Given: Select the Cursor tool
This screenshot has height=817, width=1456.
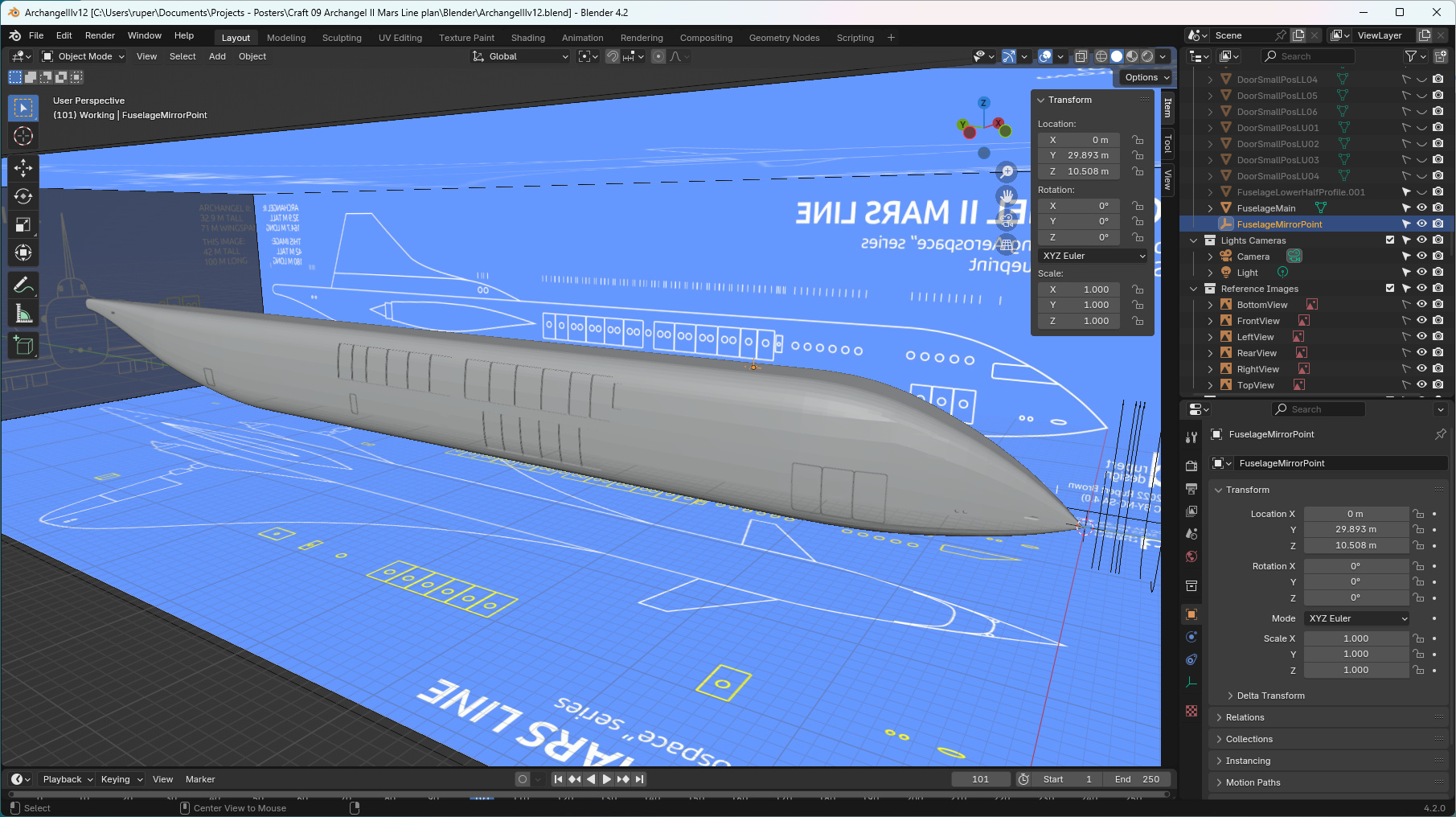Looking at the screenshot, I should click(23, 136).
